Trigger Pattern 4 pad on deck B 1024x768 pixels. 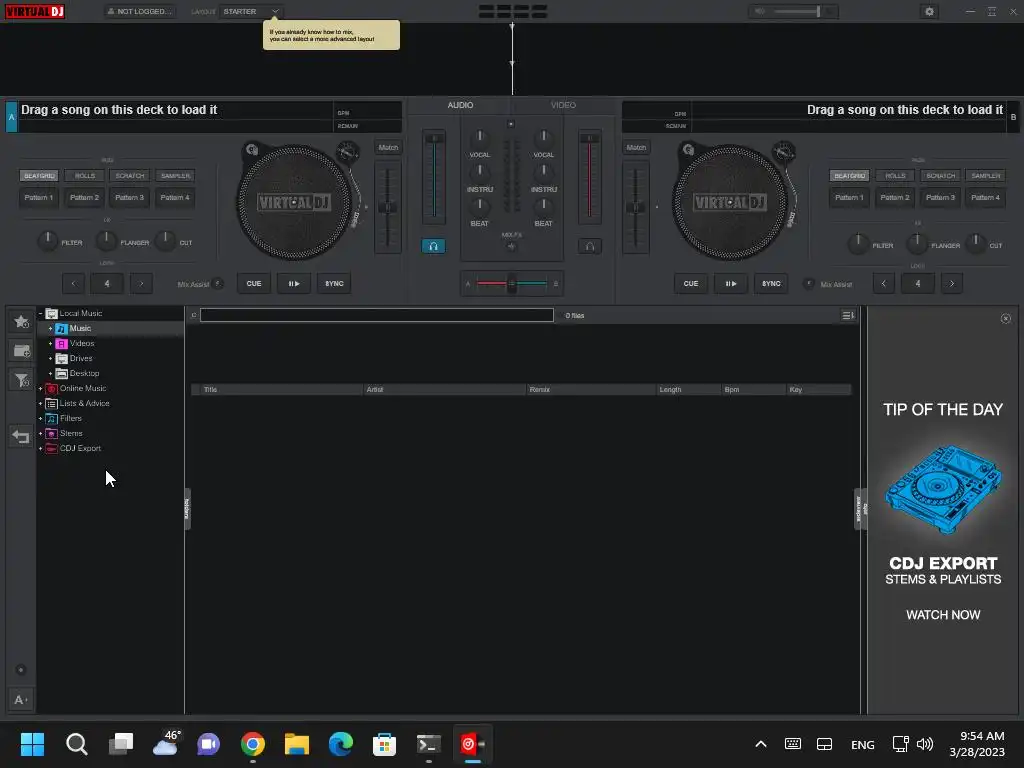(985, 197)
